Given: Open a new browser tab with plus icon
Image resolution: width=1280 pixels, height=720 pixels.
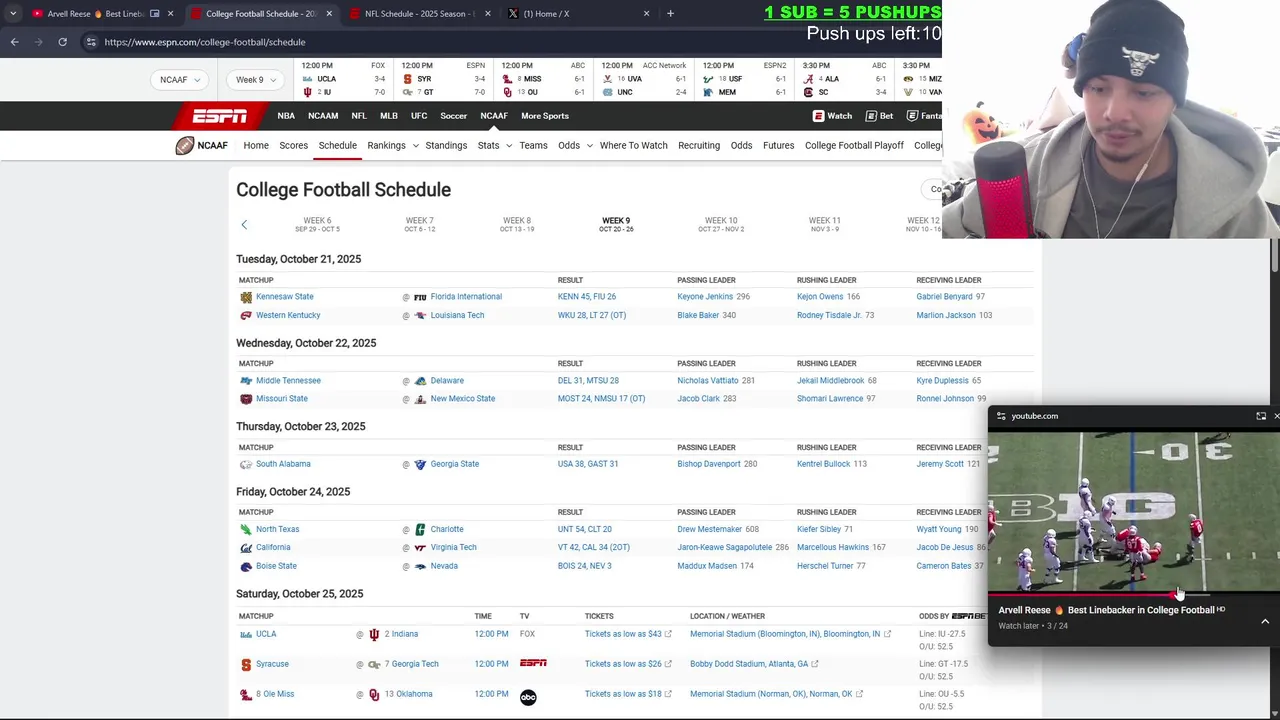Looking at the screenshot, I should (x=670, y=14).
